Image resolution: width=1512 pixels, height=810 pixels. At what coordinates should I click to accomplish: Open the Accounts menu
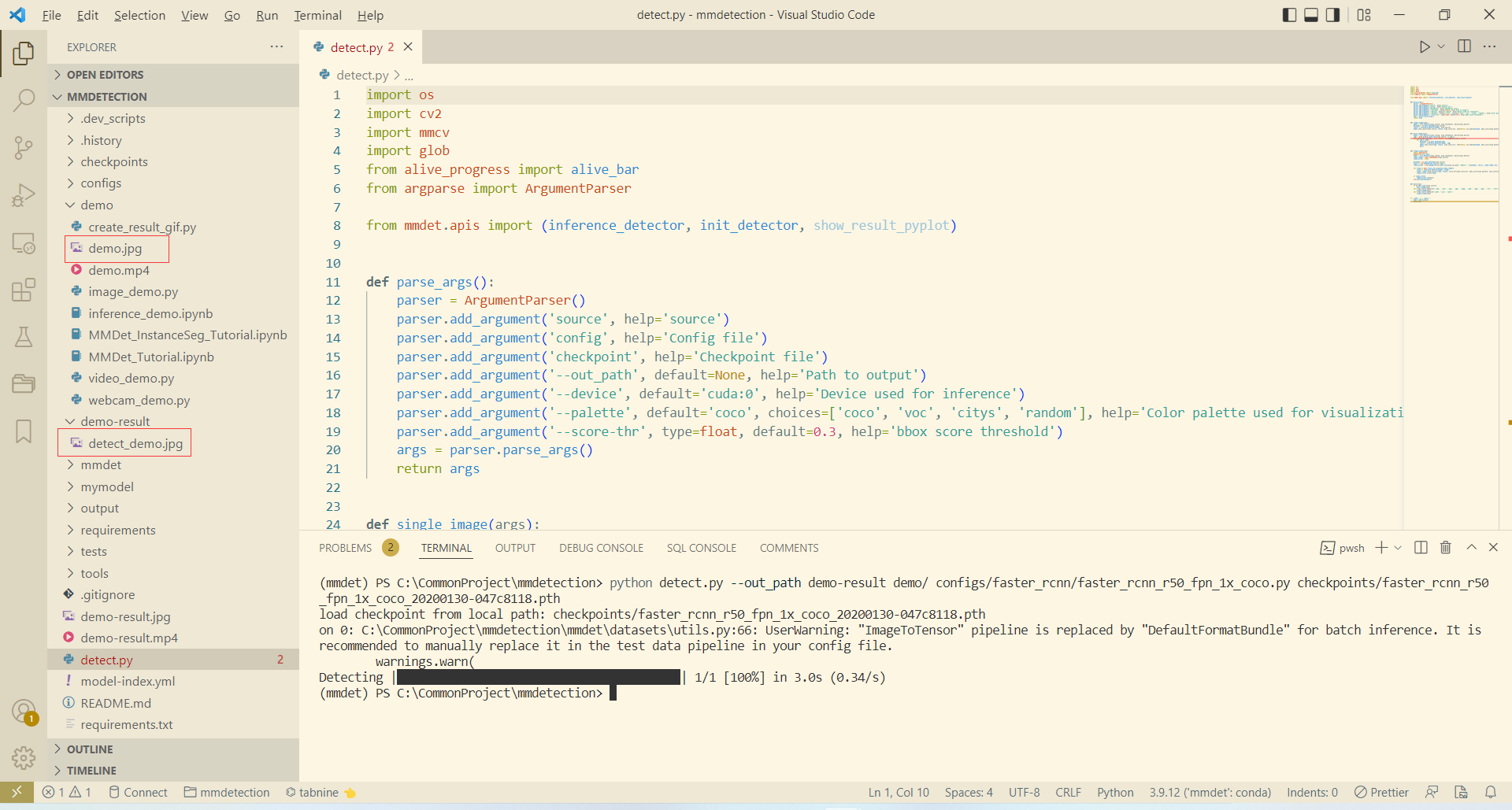tap(24, 712)
